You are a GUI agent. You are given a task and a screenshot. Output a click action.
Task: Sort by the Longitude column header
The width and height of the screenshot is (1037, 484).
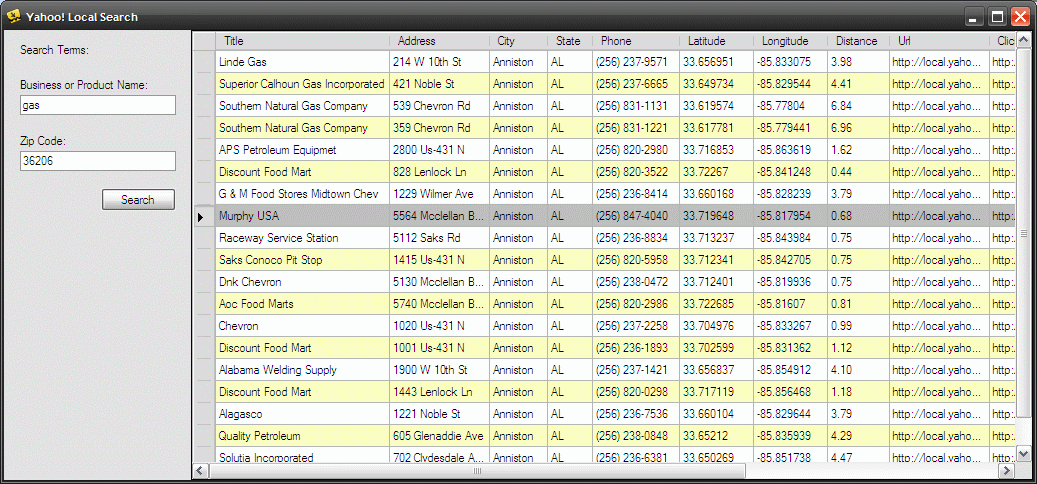tap(790, 41)
